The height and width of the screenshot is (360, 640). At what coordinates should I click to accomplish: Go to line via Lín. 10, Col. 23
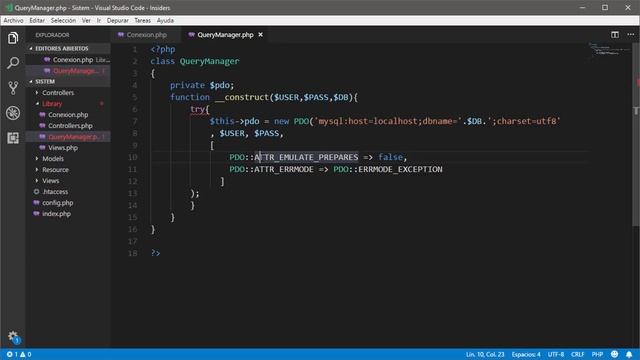tap(485, 354)
